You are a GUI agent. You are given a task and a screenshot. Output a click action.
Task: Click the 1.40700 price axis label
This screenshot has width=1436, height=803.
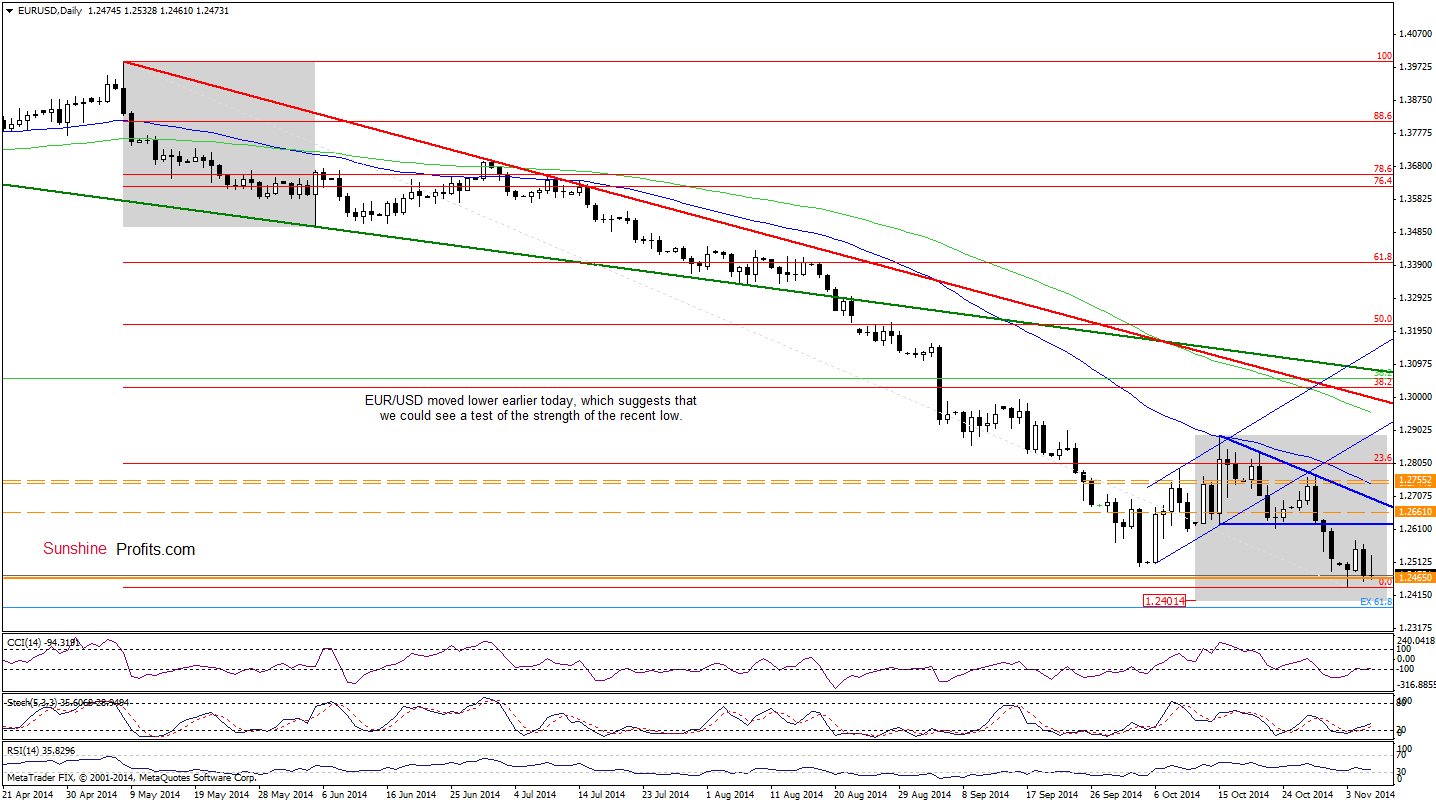(1417, 33)
